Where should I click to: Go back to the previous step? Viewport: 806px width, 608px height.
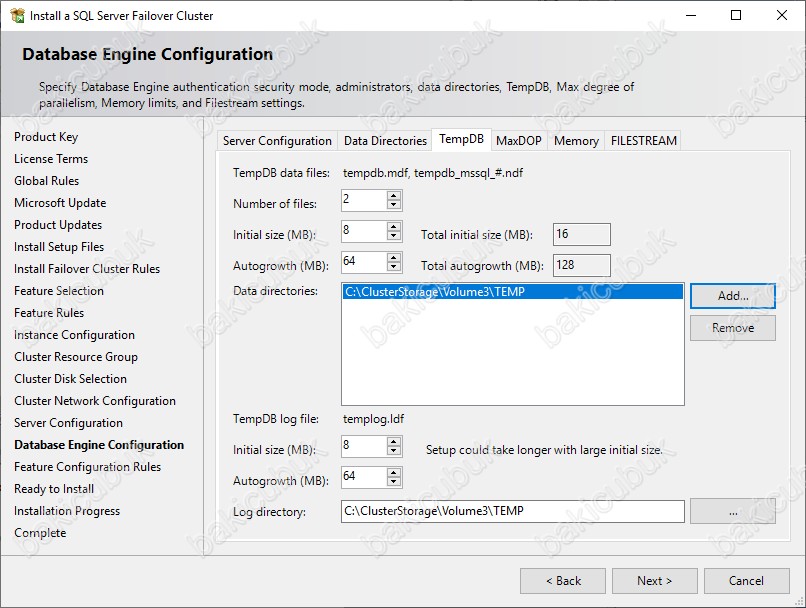[563, 581]
